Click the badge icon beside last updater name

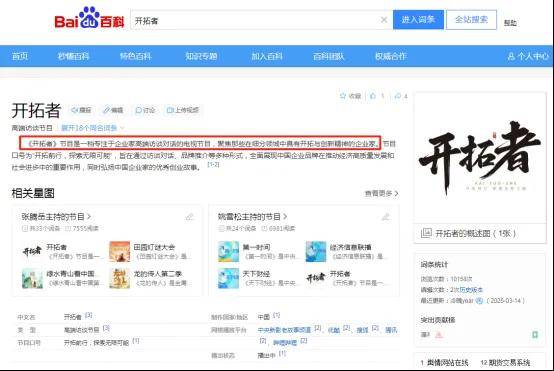point(479,301)
